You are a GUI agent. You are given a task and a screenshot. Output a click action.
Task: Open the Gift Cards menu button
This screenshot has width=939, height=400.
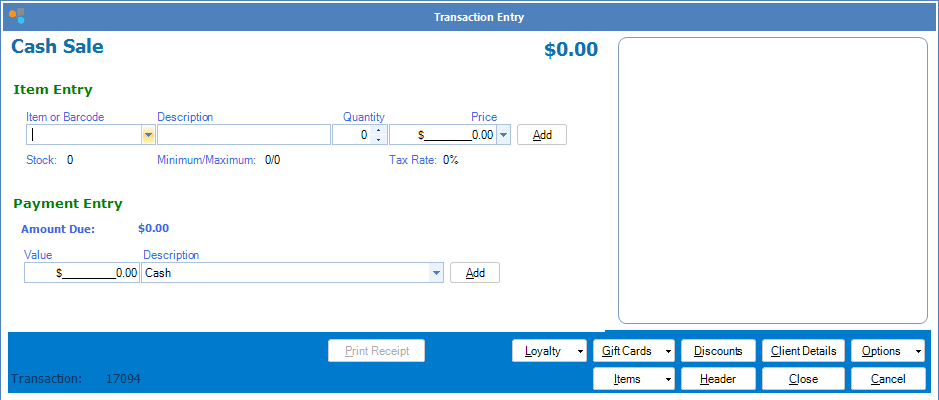(x=634, y=351)
